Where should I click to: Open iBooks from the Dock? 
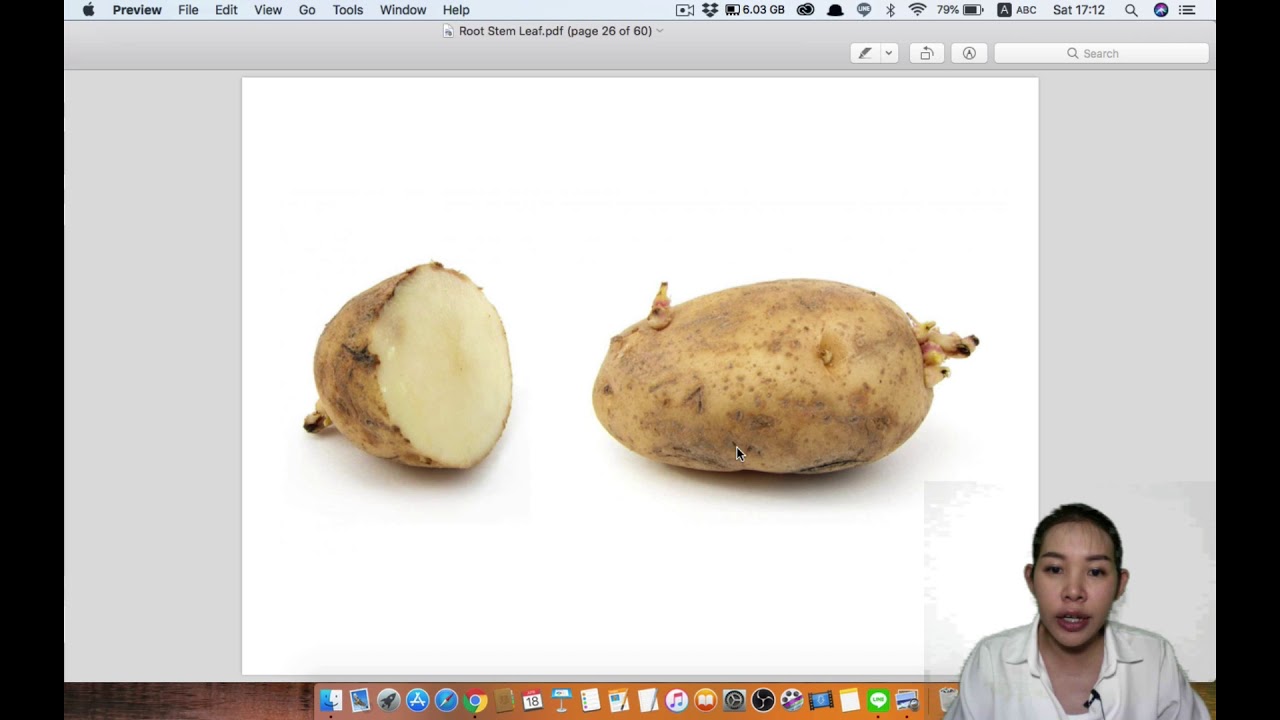[706, 701]
